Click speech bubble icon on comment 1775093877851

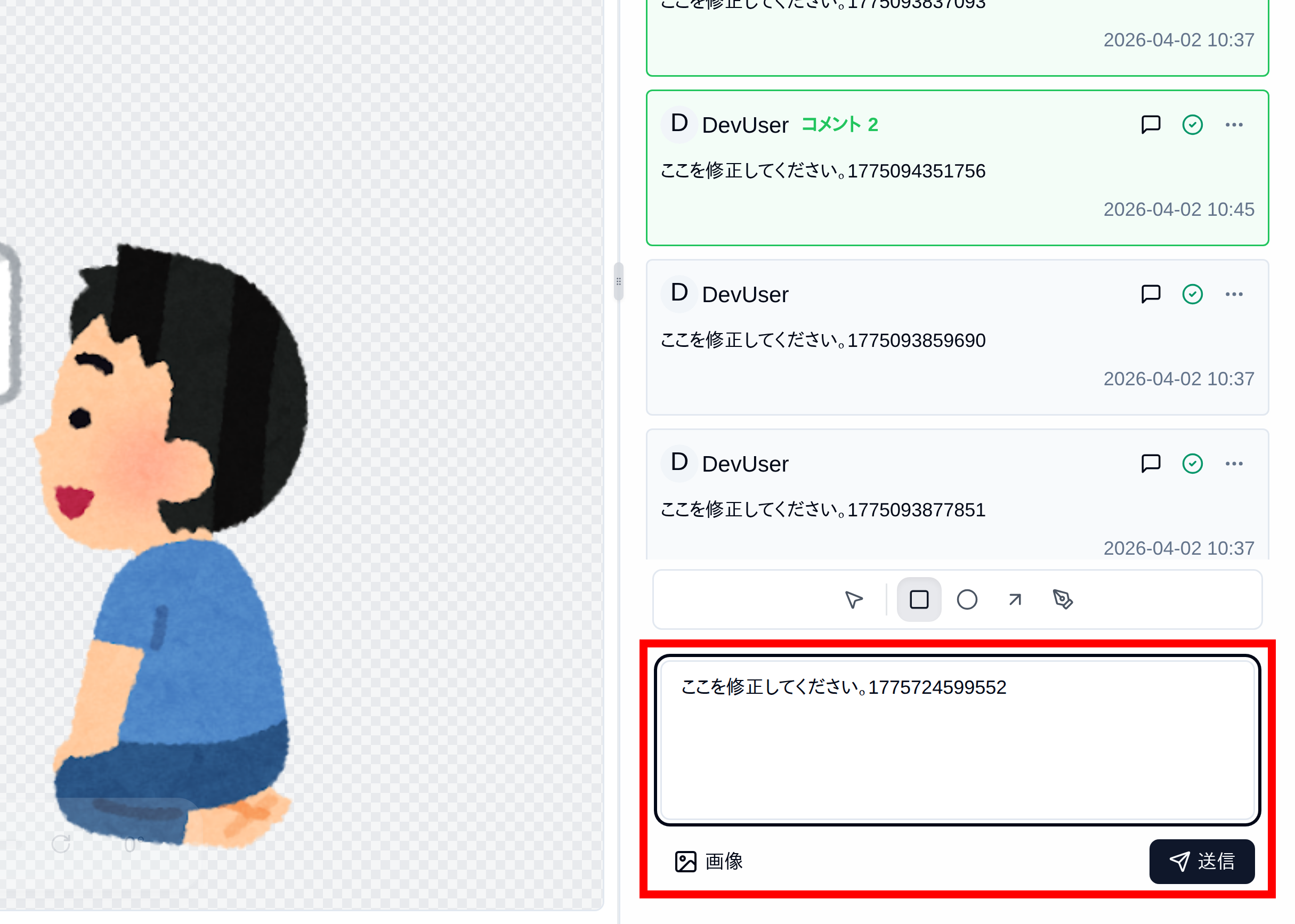point(1150,463)
